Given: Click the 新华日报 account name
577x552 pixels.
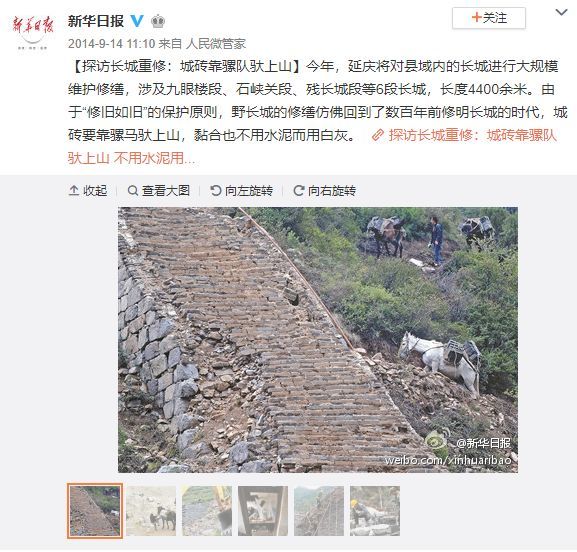Looking at the screenshot, I should coord(96,21).
